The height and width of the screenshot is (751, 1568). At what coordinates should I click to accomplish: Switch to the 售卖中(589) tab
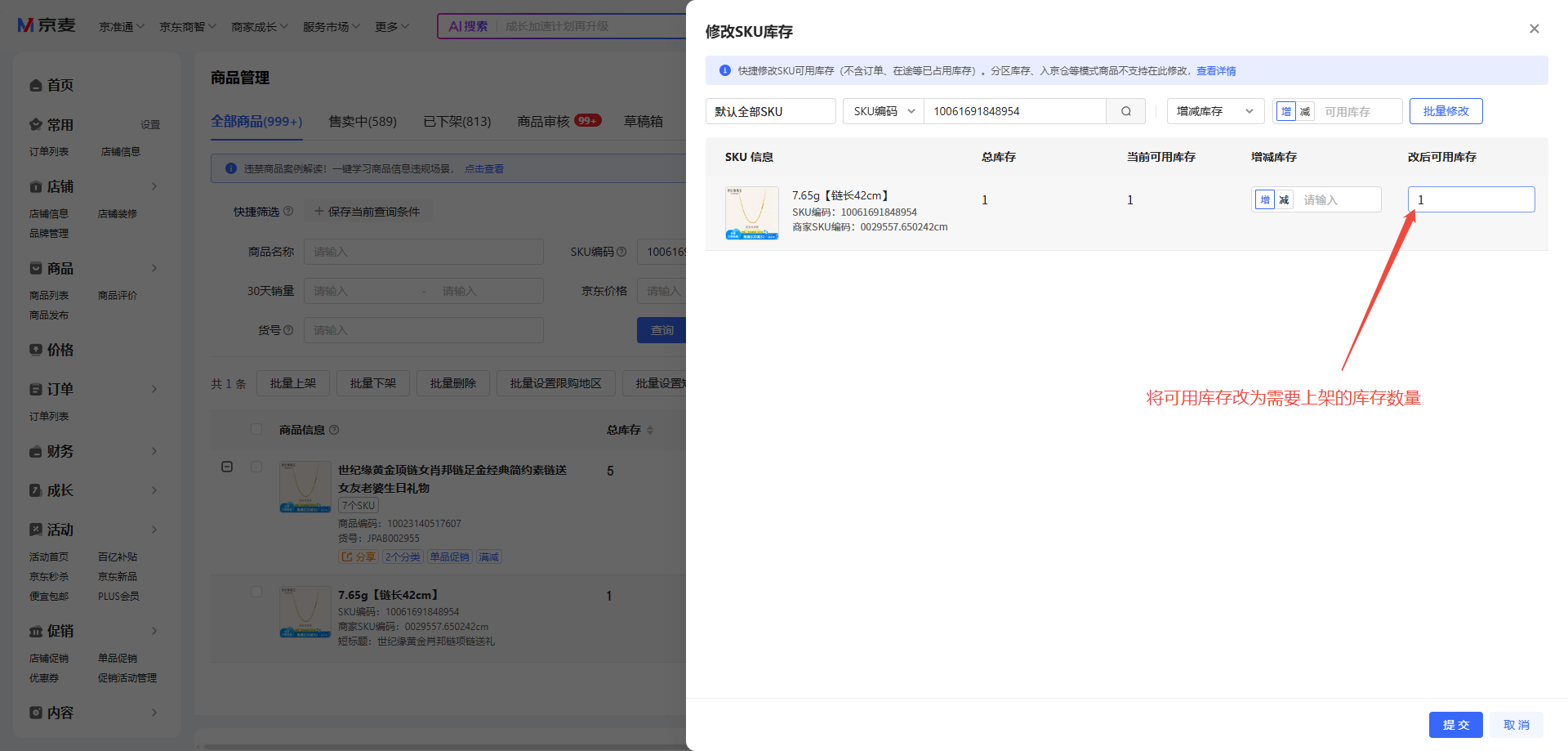pyautogui.click(x=363, y=121)
